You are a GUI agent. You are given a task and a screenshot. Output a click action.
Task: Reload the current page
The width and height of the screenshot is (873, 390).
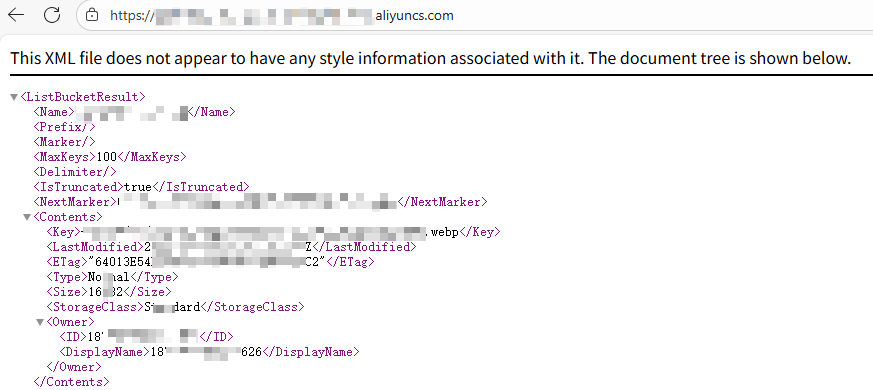point(52,15)
